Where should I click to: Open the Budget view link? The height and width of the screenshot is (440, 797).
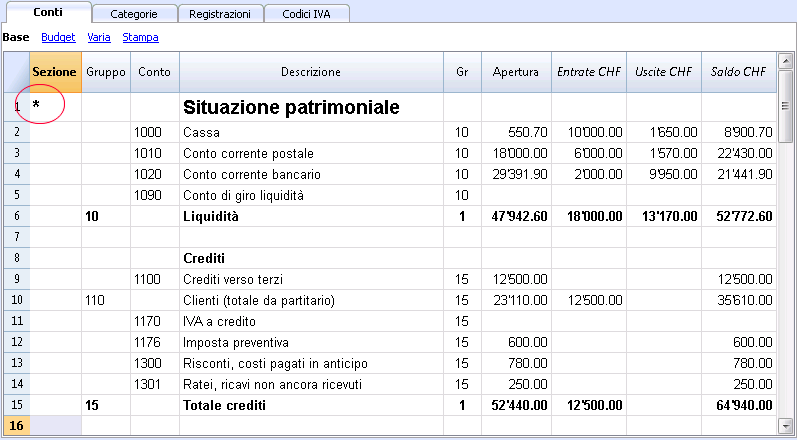[58, 37]
